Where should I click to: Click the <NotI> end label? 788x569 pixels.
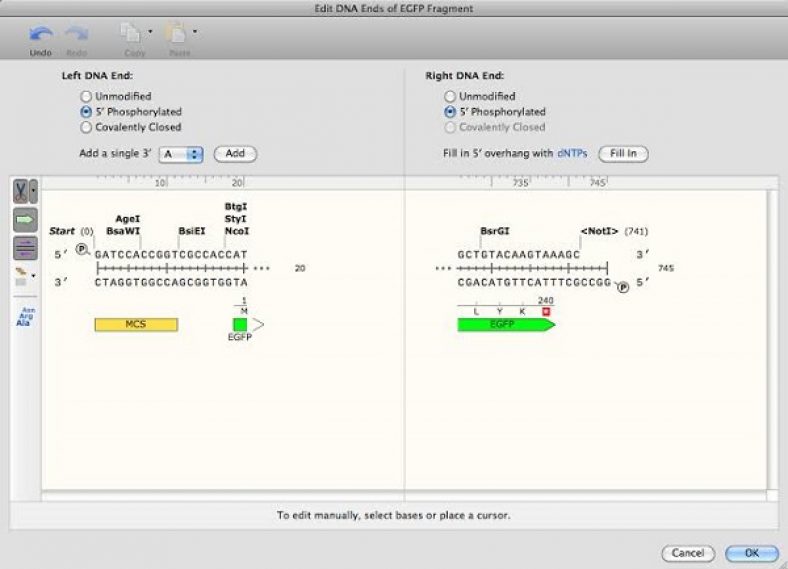pos(599,231)
